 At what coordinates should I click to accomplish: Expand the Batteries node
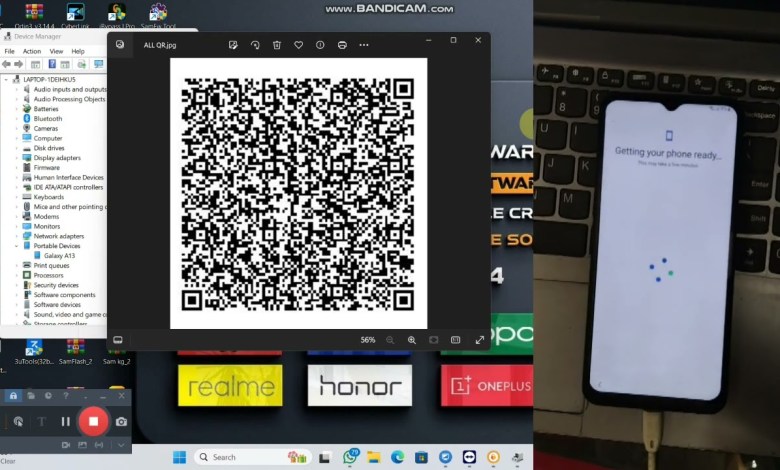pyautogui.click(x=16, y=108)
